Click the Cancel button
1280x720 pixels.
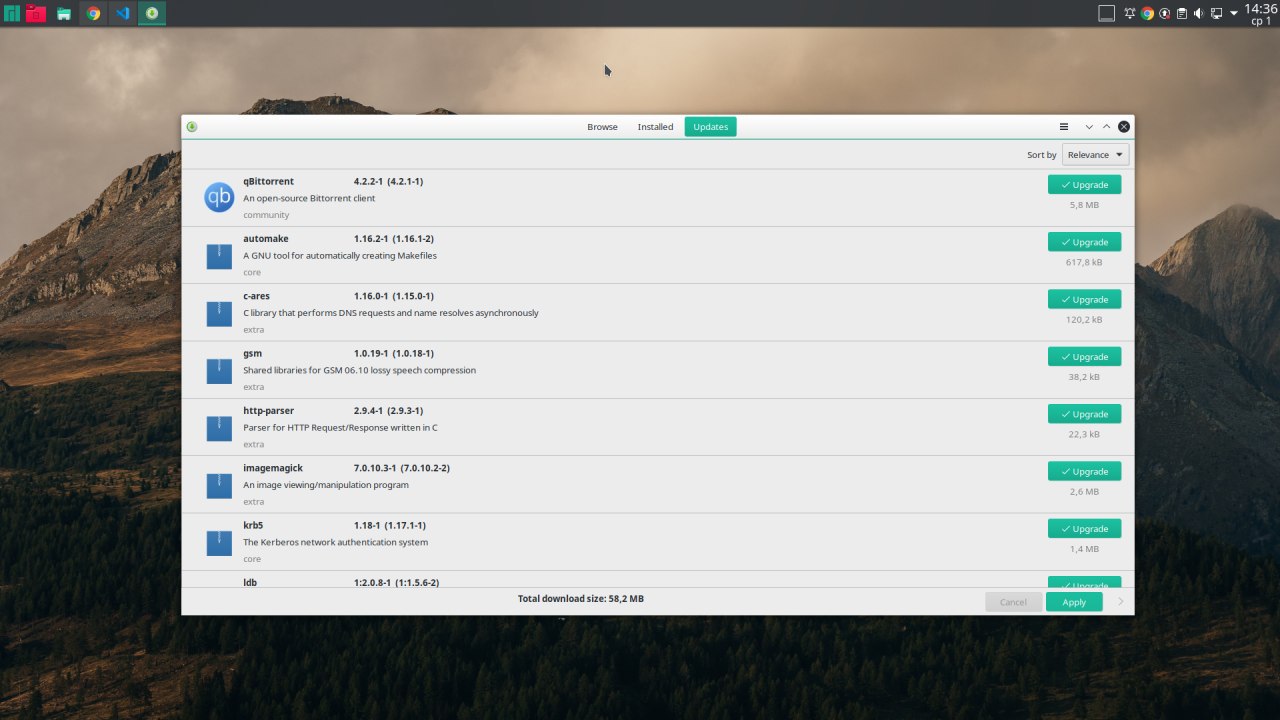click(1013, 602)
